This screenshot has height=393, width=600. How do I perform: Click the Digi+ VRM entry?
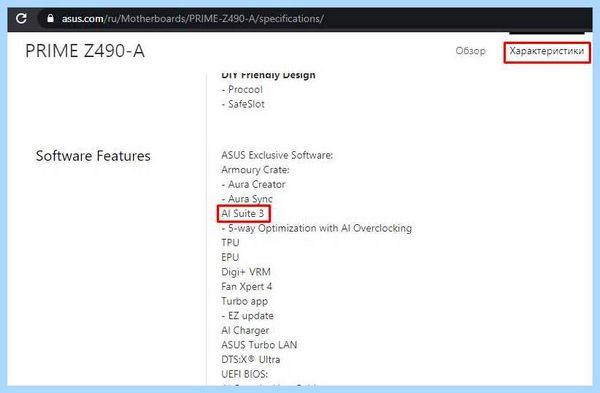coord(246,272)
